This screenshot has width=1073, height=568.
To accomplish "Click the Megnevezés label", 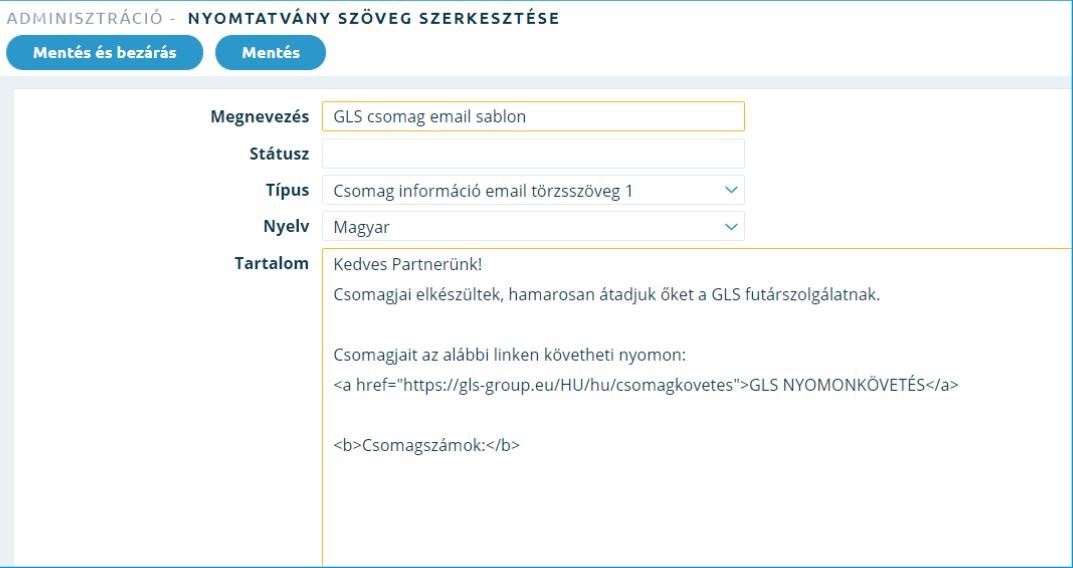I will click(259, 116).
